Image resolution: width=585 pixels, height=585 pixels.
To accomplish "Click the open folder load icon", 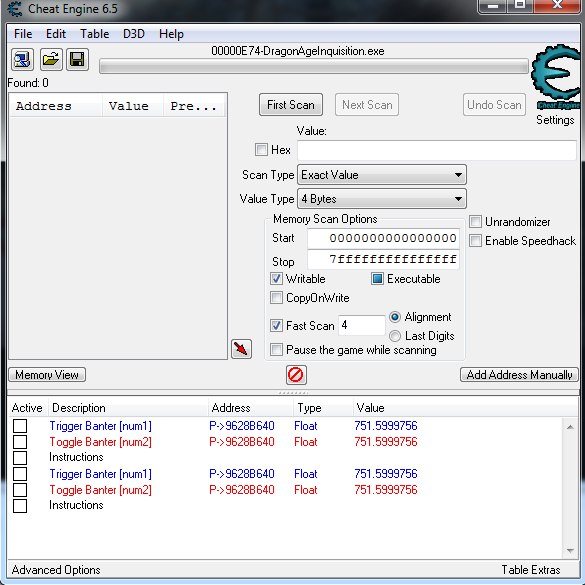I will point(51,59).
